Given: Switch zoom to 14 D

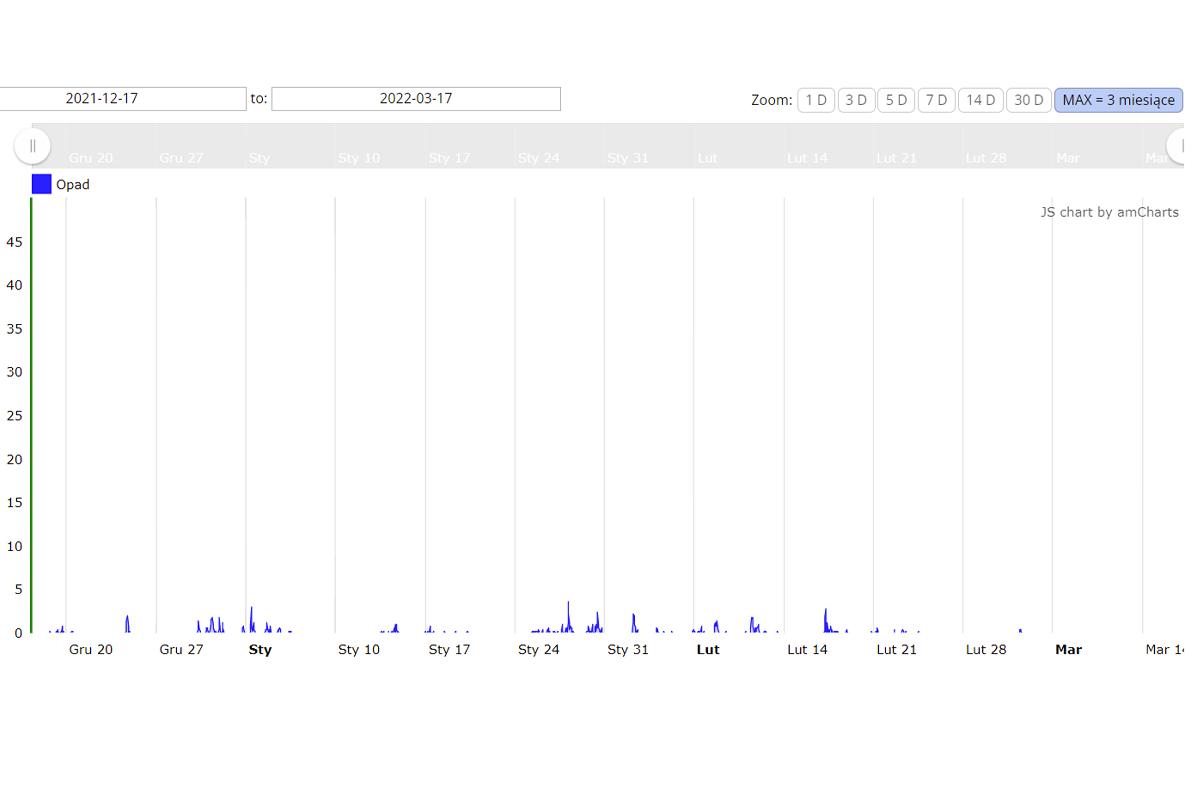Looking at the screenshot, I should (x=980, y=100).
